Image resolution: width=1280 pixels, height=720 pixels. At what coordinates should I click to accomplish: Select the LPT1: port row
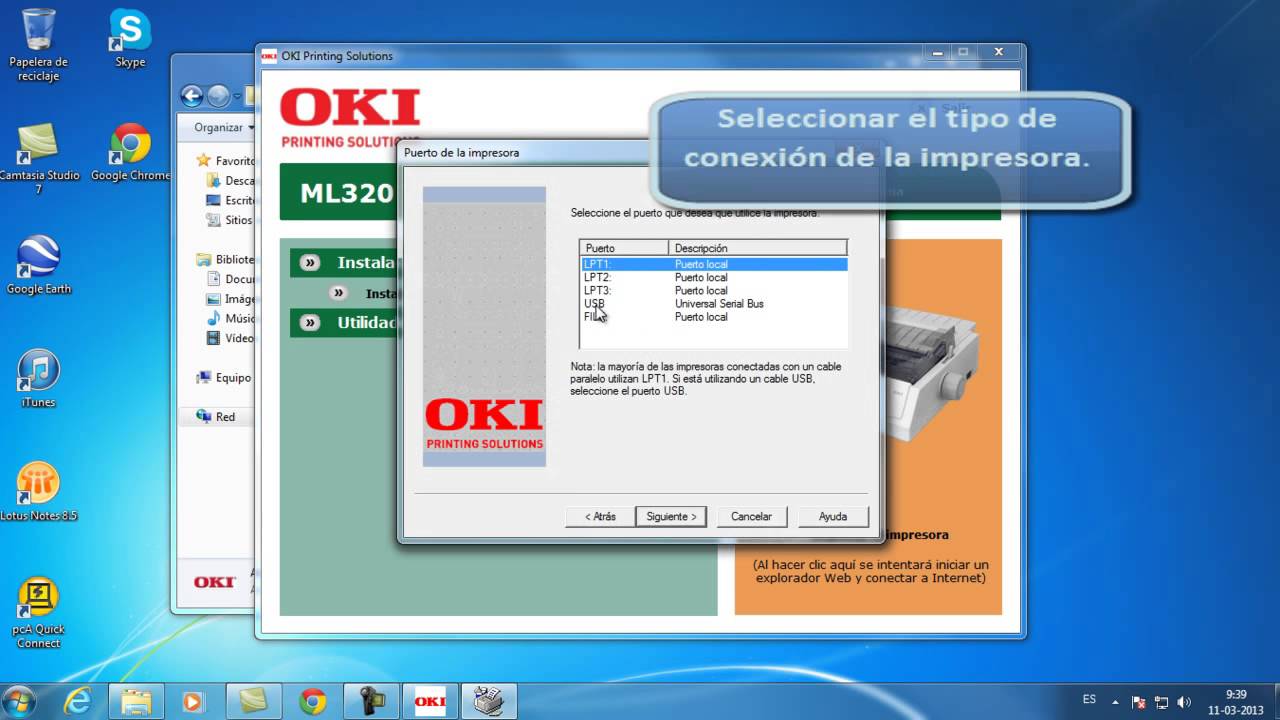click(x=714, y=264)
